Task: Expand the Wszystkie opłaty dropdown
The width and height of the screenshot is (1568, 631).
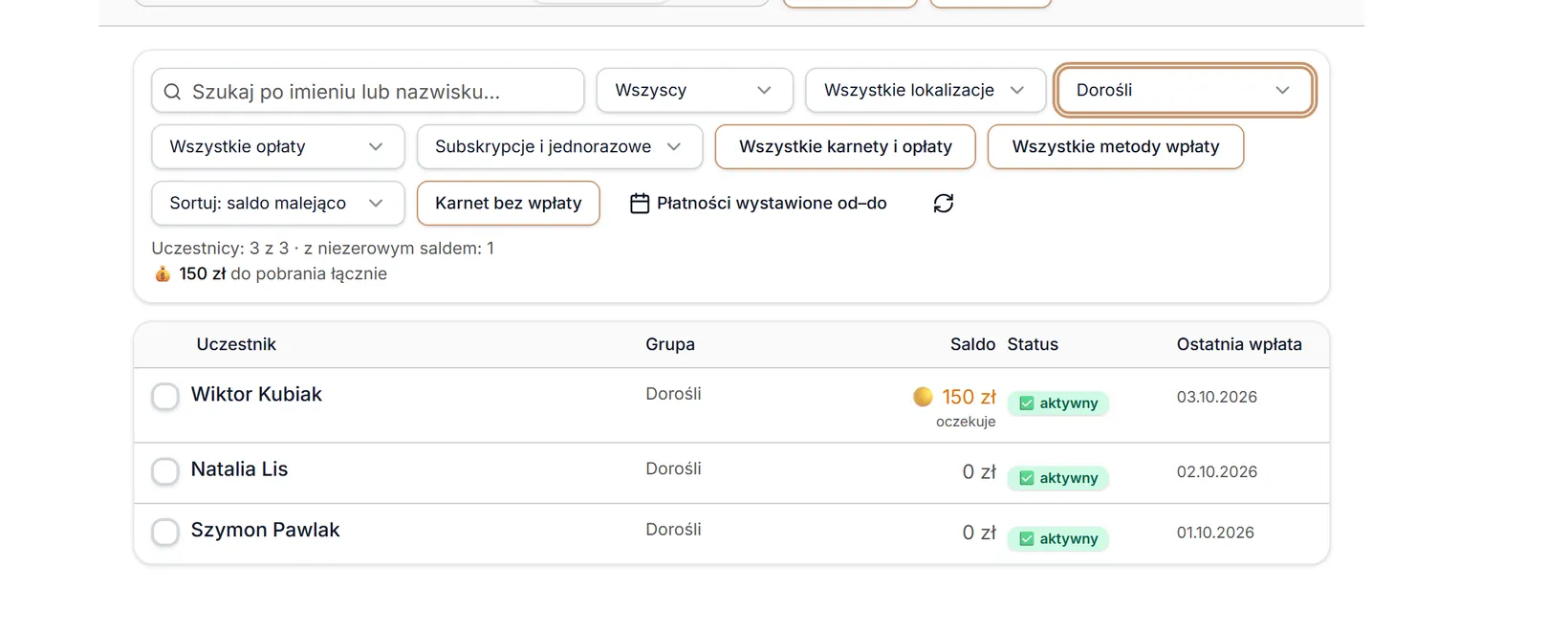Action: point(278,146)
